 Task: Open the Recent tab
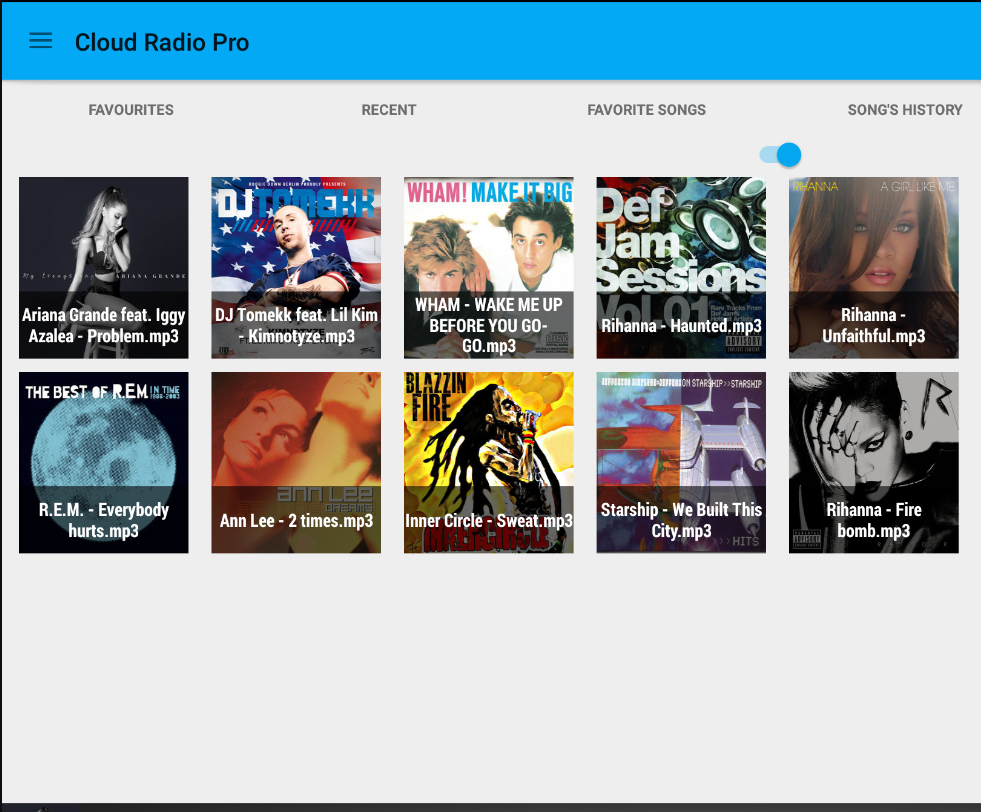[388, 110]
